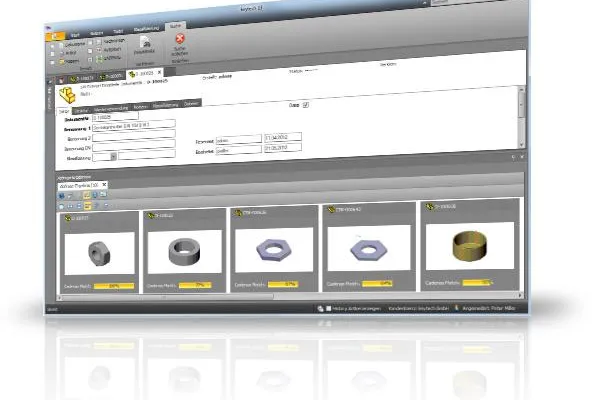Click the down arrow of details scrollbar
600x400 pixels.
521,145
